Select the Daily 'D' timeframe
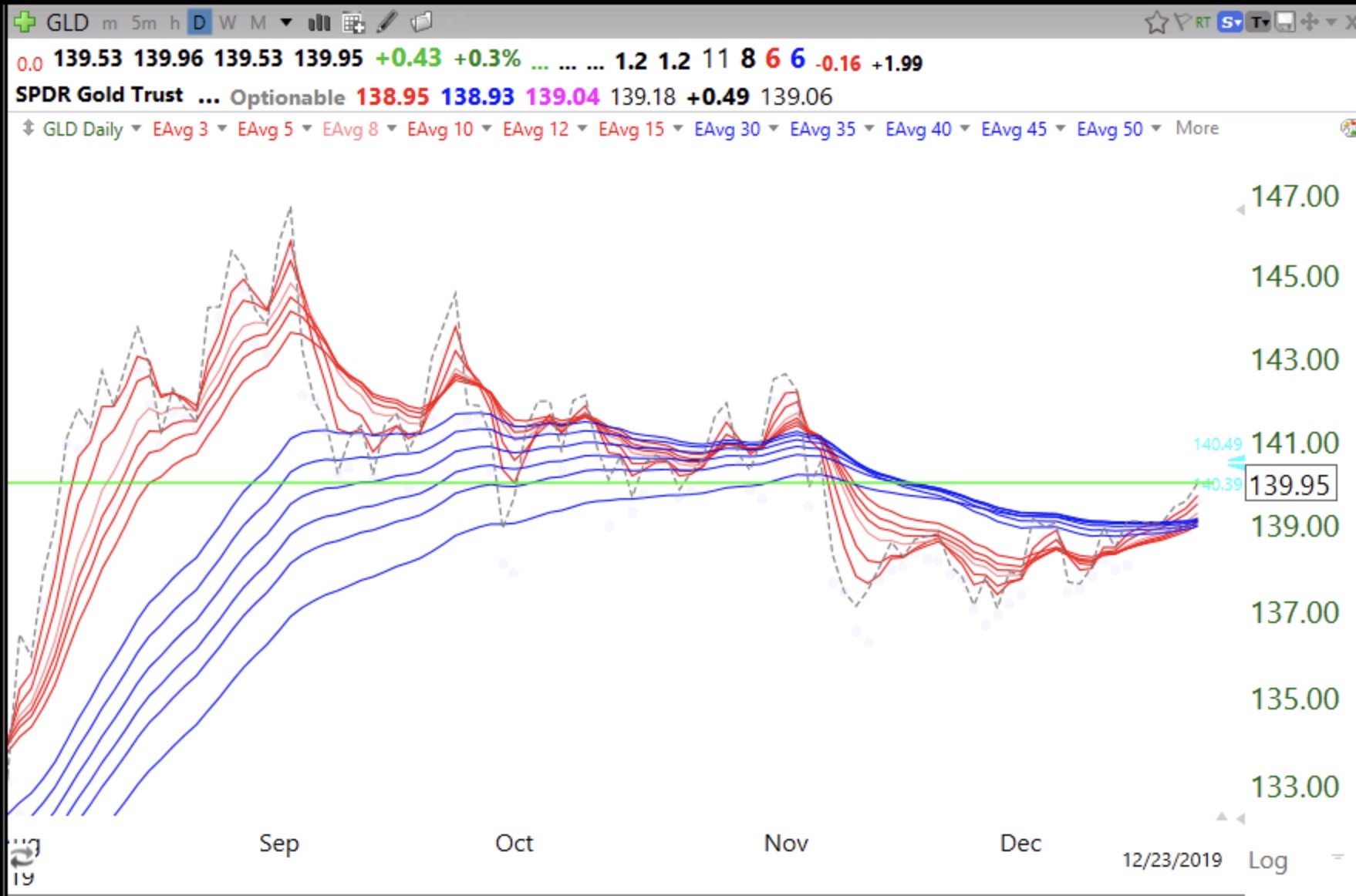Image resolution: width=1356 pixels, height=896 pixels. coord(199,22)
